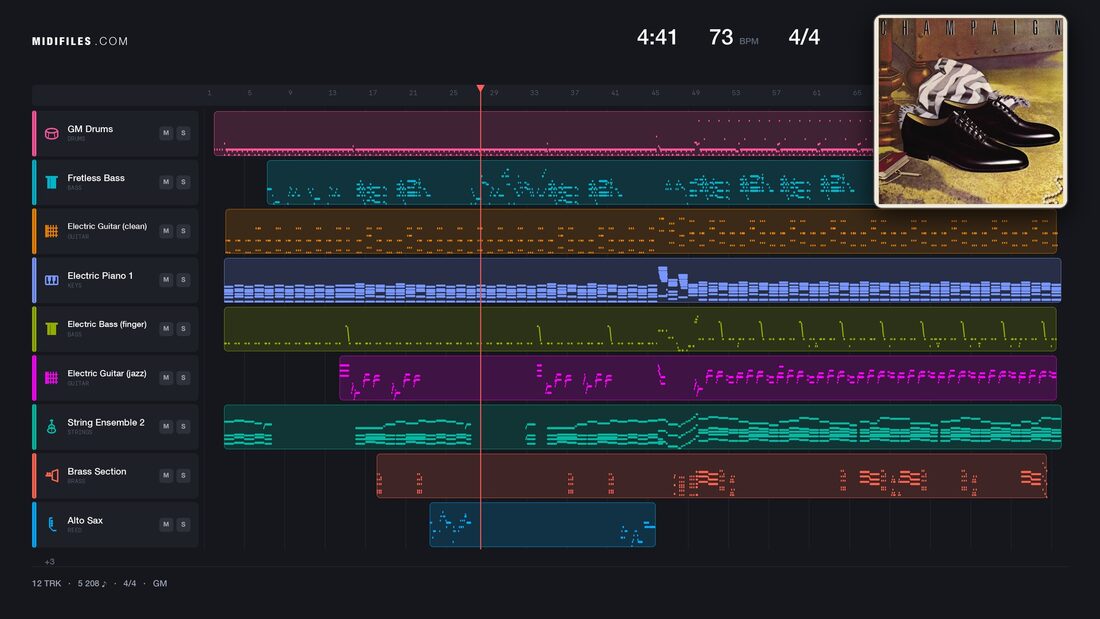Click the Fretless Bass teal clip
The height and width of the screenshot is (619, 1100).
pos(570,182)
